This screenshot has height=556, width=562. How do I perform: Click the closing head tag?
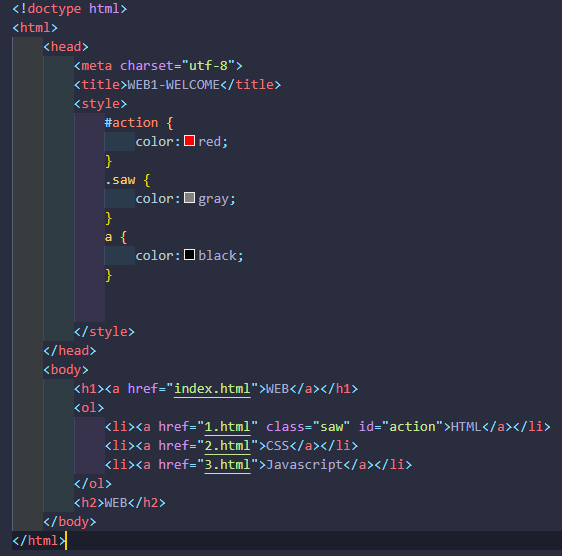click(70, 351)
